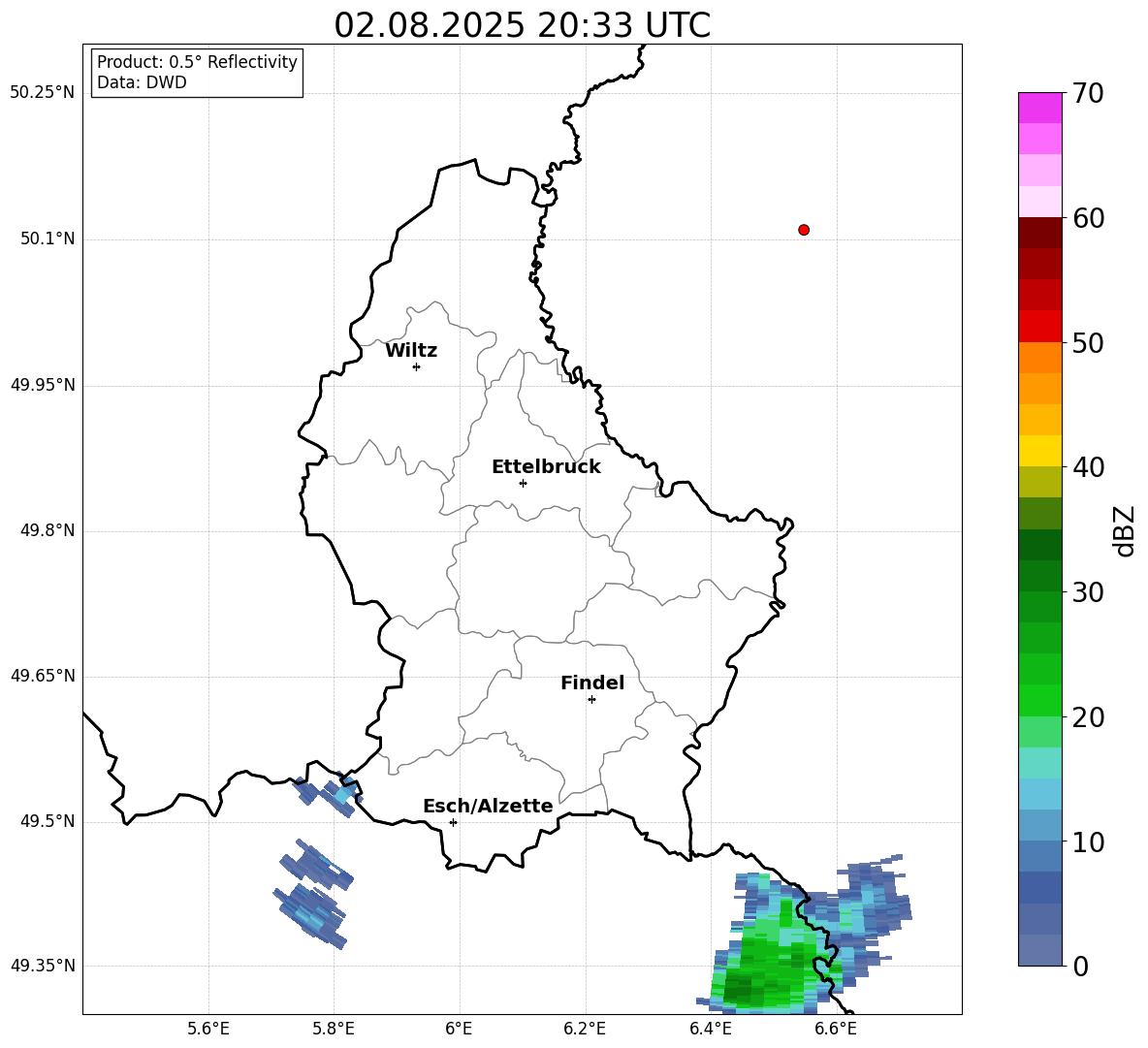Screen dimensions: 1148x1048
Task: Click the latitude label 49.65°N
Action: [x=43, y=676]
